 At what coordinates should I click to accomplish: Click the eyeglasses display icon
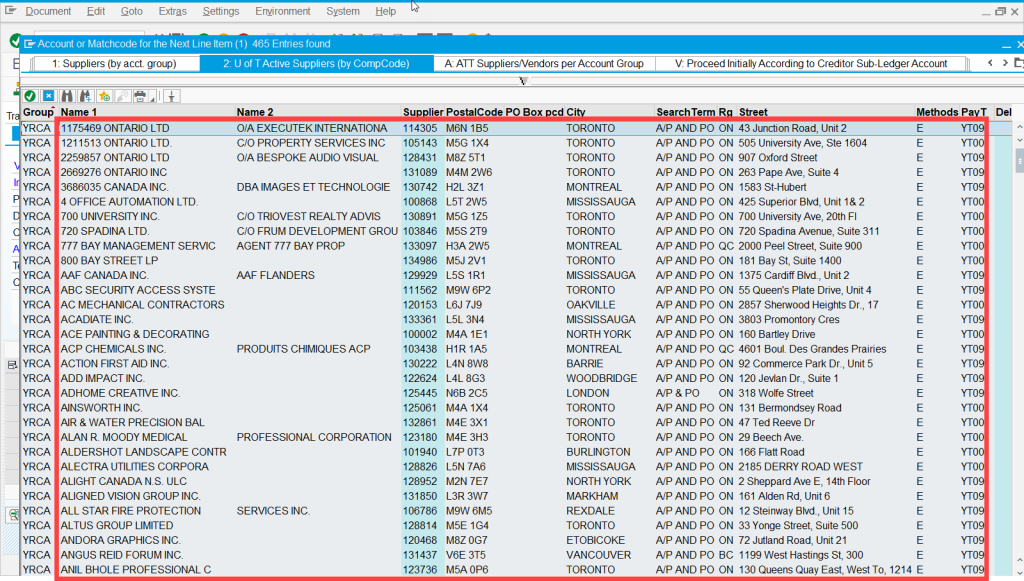[x=121, y=95]
